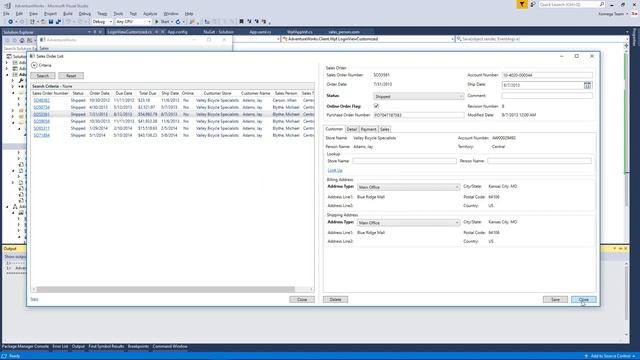Viewport: 640px width, 360px height.
Task: Open the Analyze menu
Action: tap(150, 13)
